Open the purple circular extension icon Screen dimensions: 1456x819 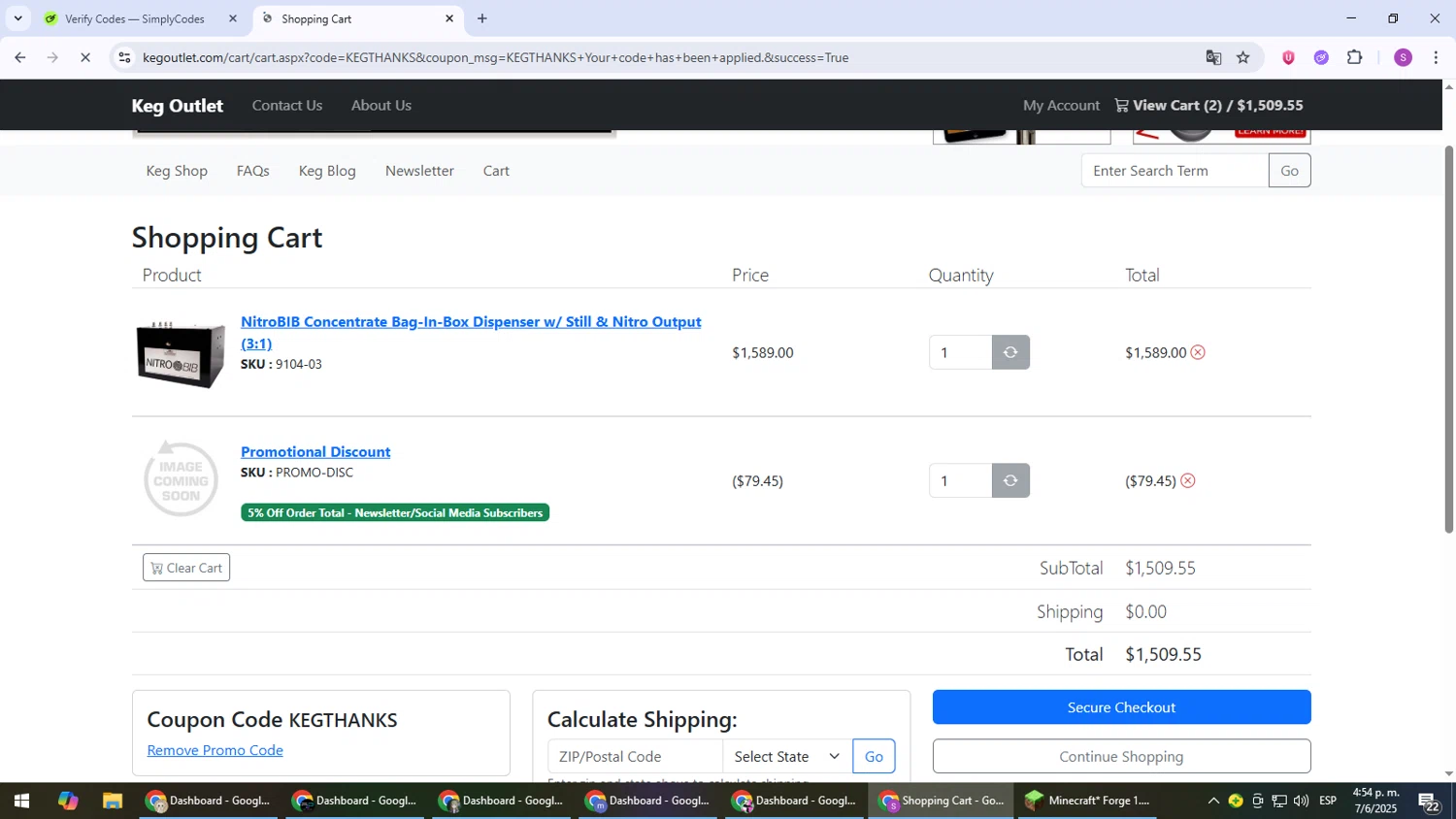pyautogui.click(x=1321, y=57)
